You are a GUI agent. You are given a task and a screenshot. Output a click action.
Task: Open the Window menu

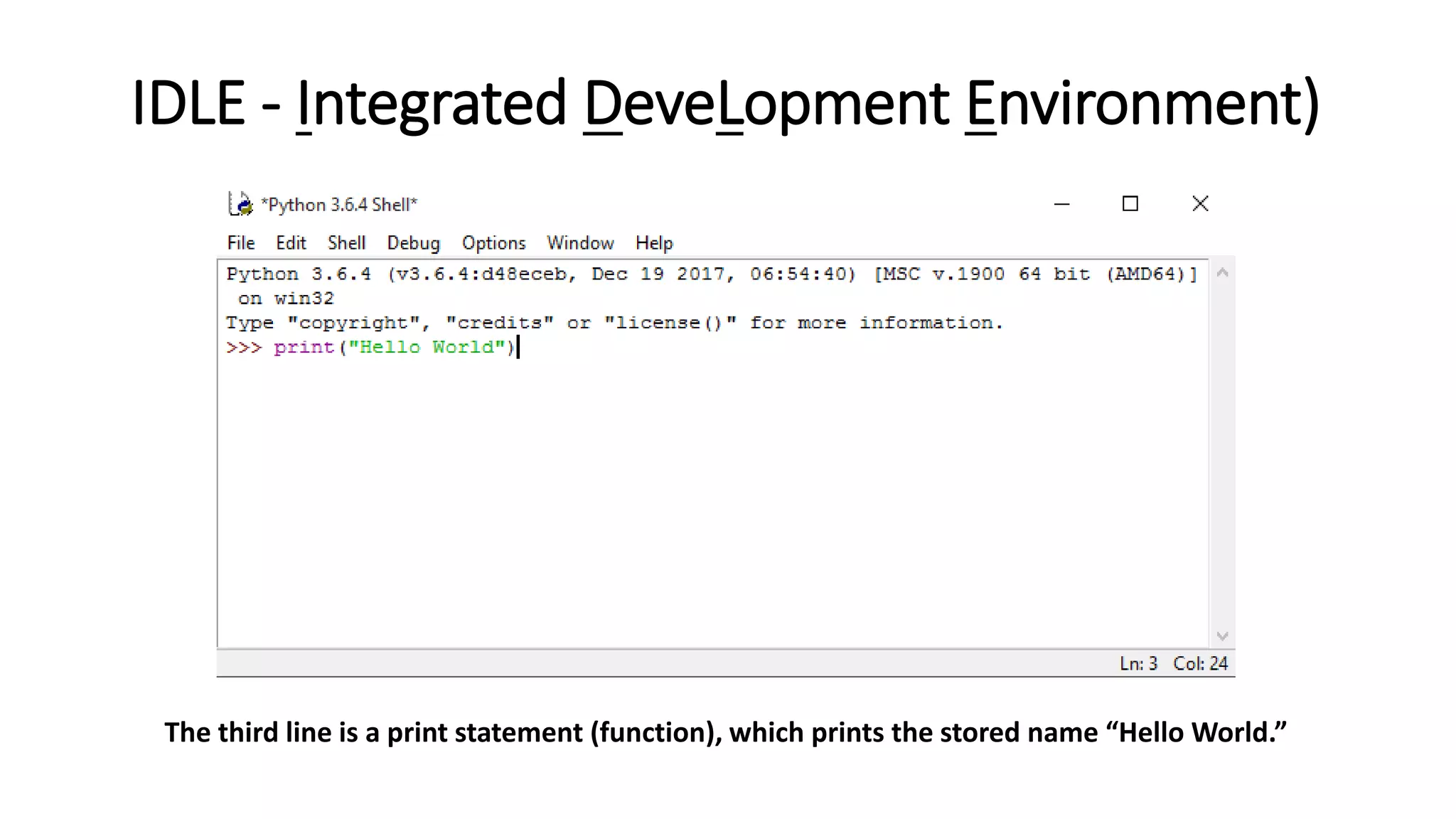[x=580, y=243]
